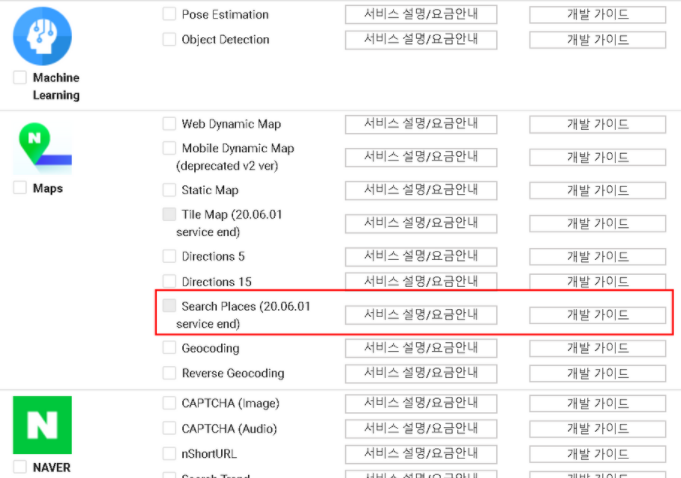681x478 pixels.
Task: Toggle the CAPTCHA (Audio) checkbox
Action: (169, 429)
